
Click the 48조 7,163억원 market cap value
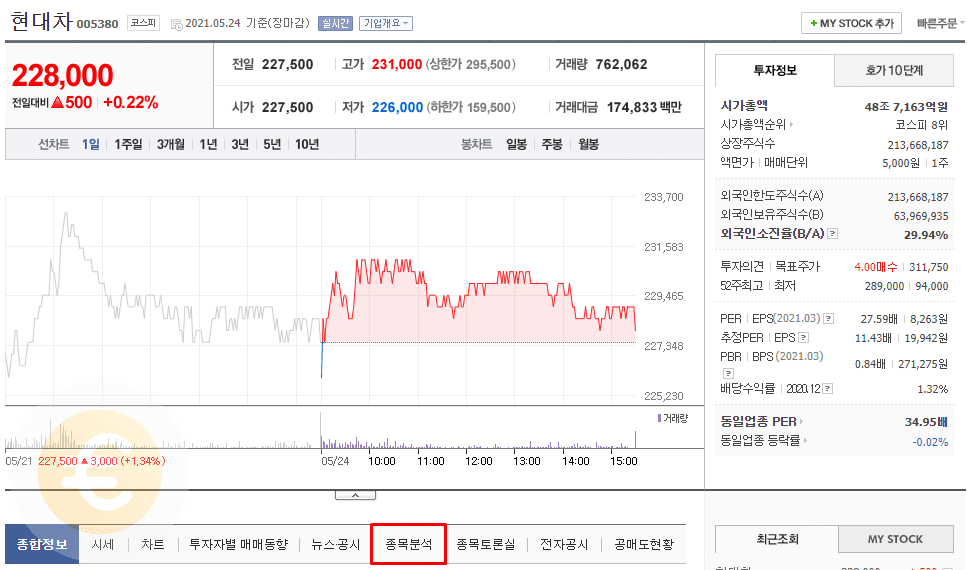click(906, 107)
